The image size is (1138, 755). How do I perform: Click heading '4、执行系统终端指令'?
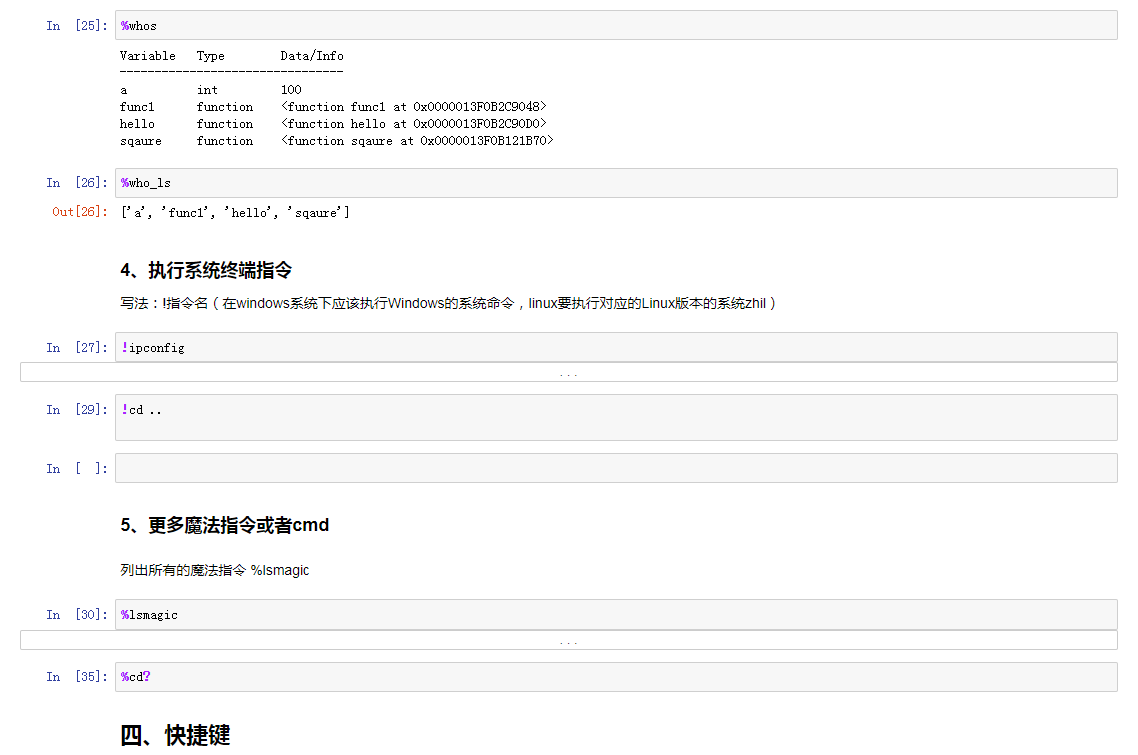coord(206,271)
